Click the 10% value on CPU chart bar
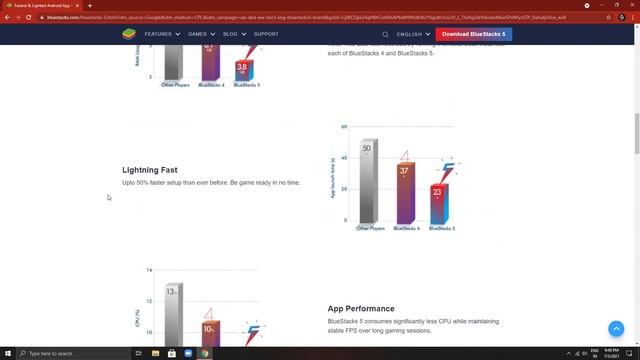The width and height of the screenshot is (640, 360). (x=209, y=329)
